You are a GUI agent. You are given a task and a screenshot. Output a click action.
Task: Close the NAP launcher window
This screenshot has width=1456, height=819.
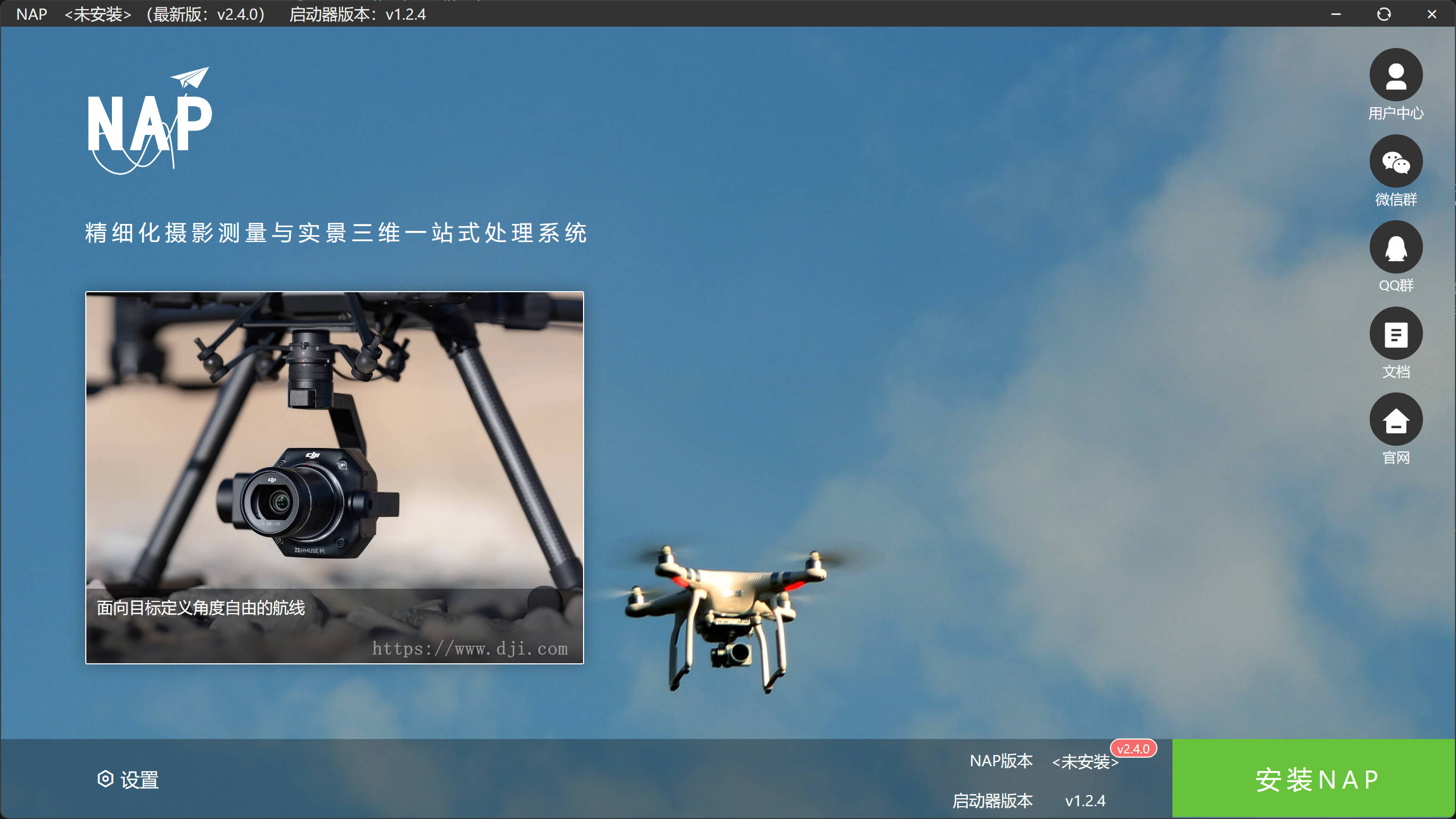(x=1431, y=14)
